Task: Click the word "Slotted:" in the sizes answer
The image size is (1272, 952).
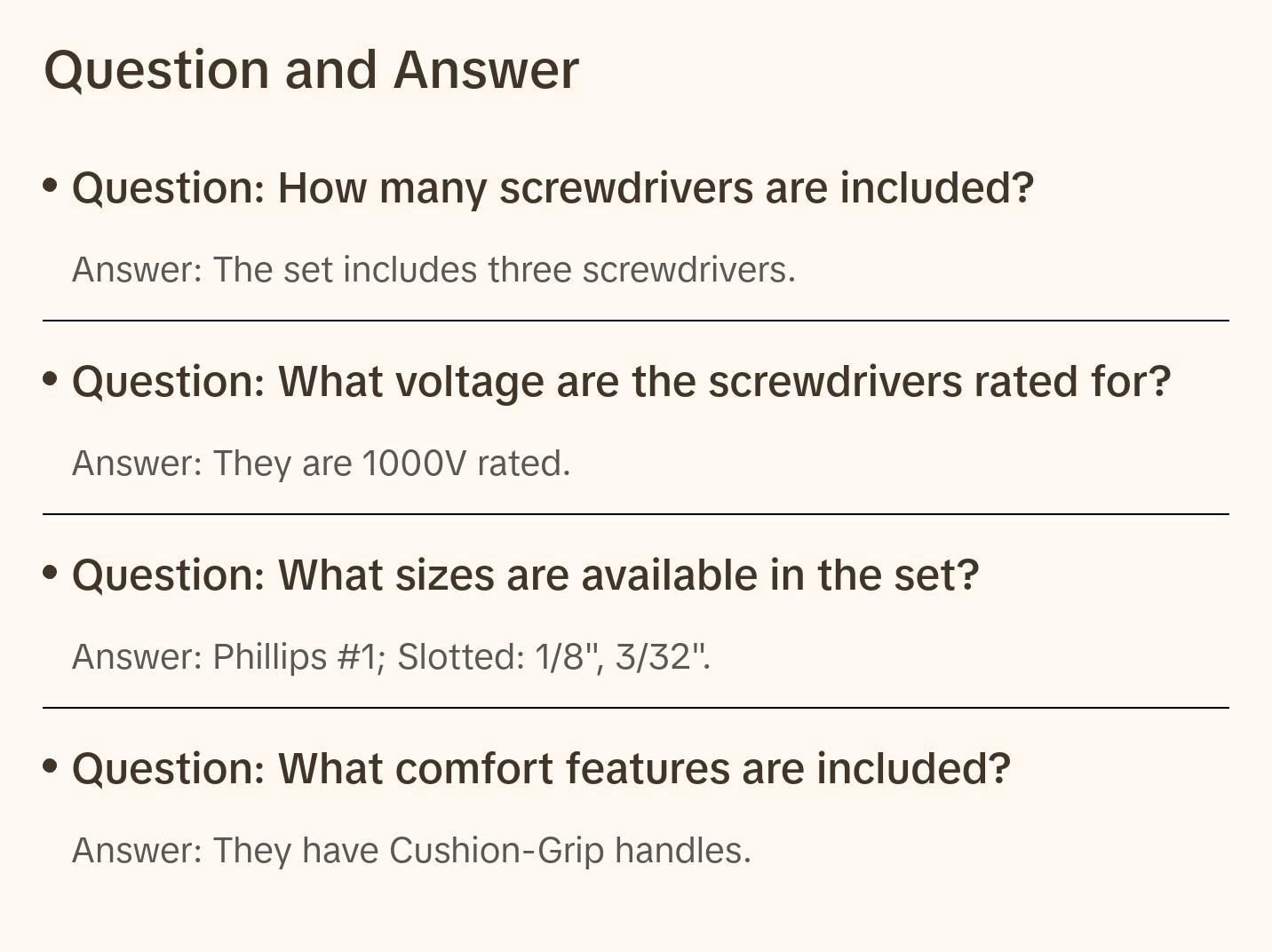Action: tap(460, 657)
